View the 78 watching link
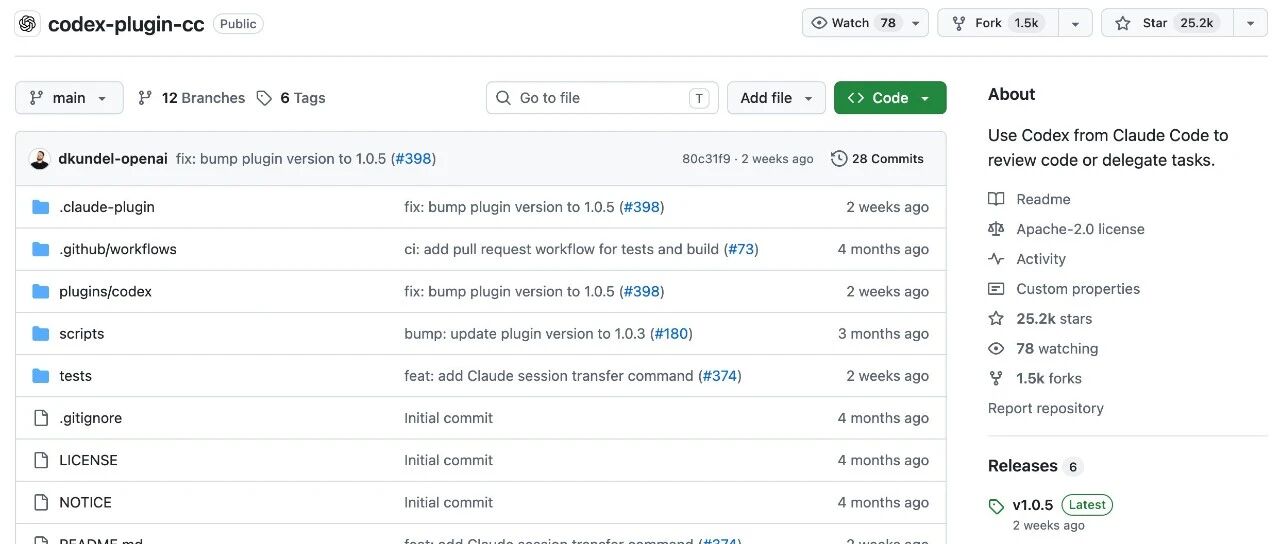The image size is (1280, 544). (1057, 349)
